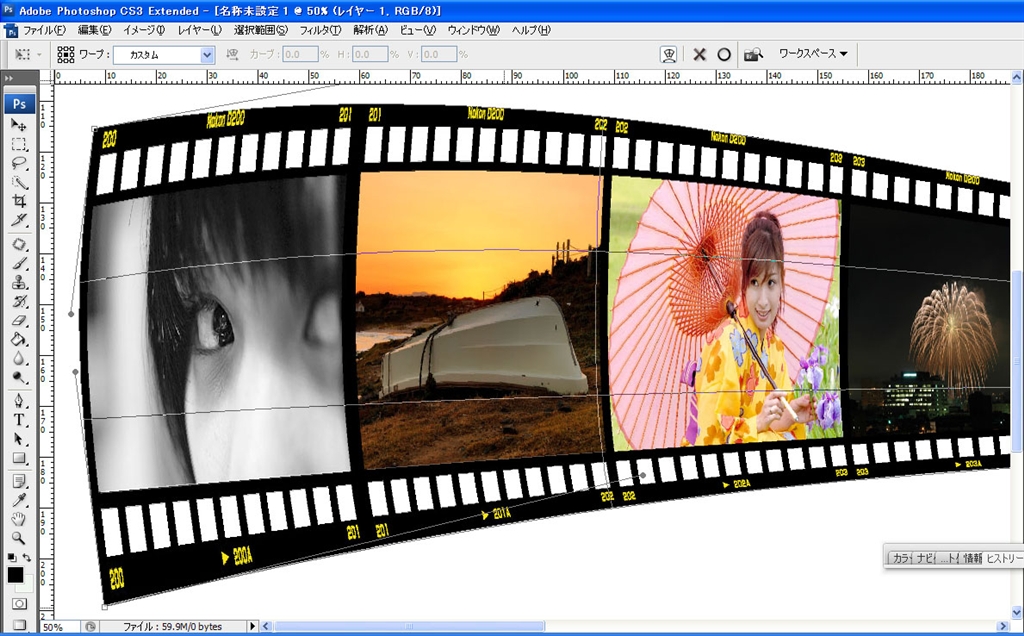The image size is (1024, 636).
Task: Expand the ワークスペース workspace dropdown
Action: (812, 54)
